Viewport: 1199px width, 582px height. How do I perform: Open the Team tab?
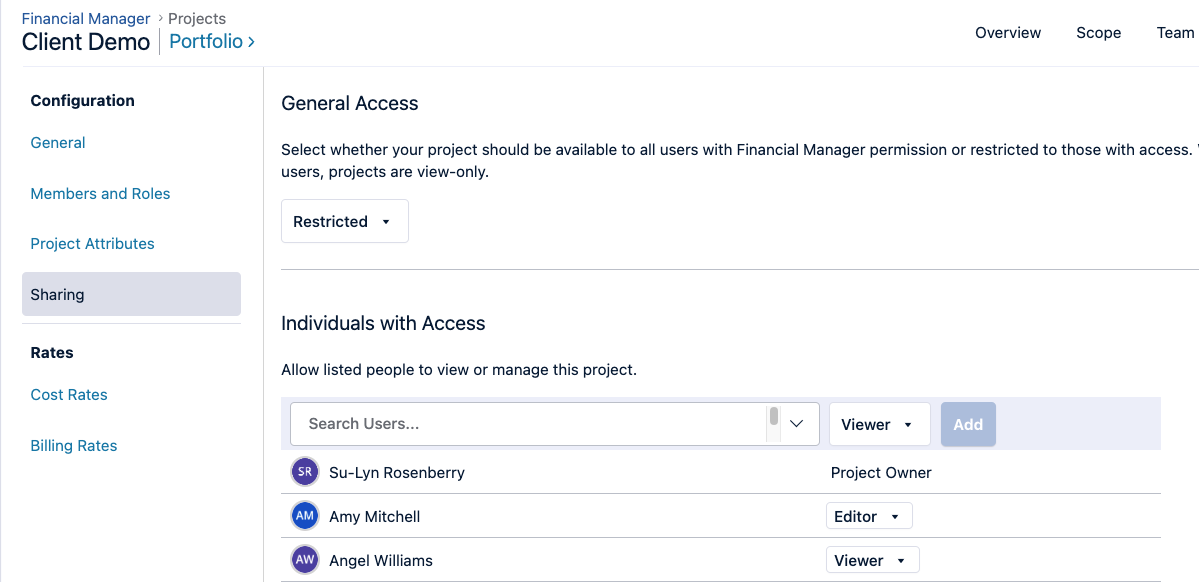pos(1175,33)
